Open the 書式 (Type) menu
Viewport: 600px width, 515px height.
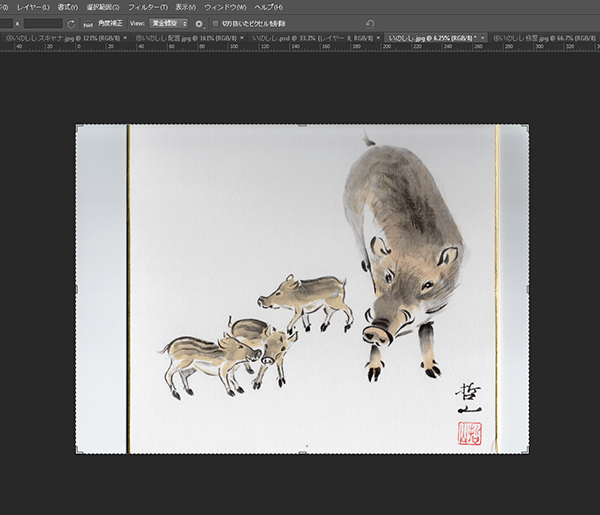click(67, 7)
